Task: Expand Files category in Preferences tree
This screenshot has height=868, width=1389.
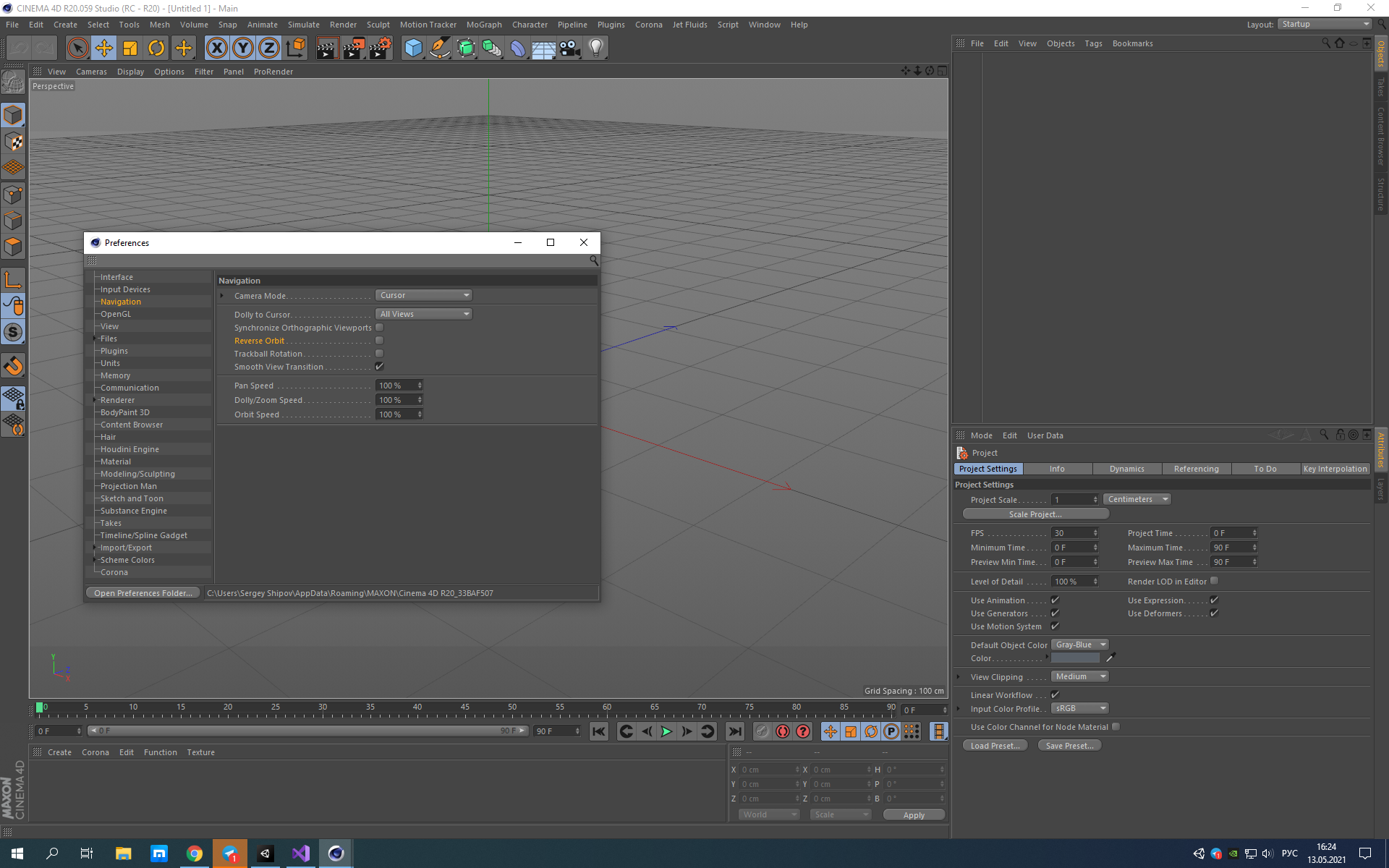Action: coord(95,339)
